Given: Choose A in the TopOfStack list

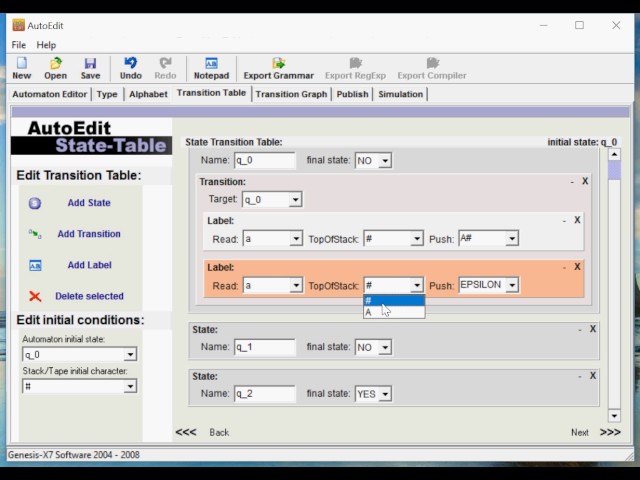Looking at the screenshot, I should pyautogui.click(x=394, y=312).
